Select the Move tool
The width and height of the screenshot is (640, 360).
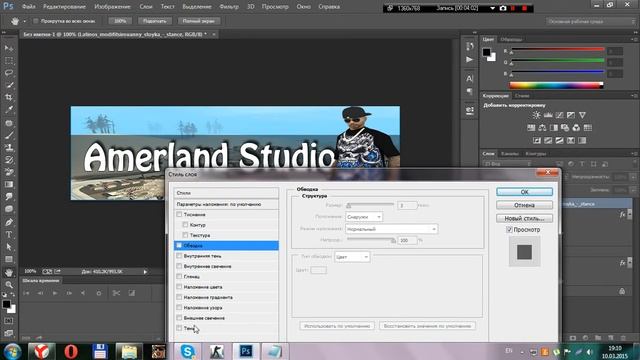point(9,48)
